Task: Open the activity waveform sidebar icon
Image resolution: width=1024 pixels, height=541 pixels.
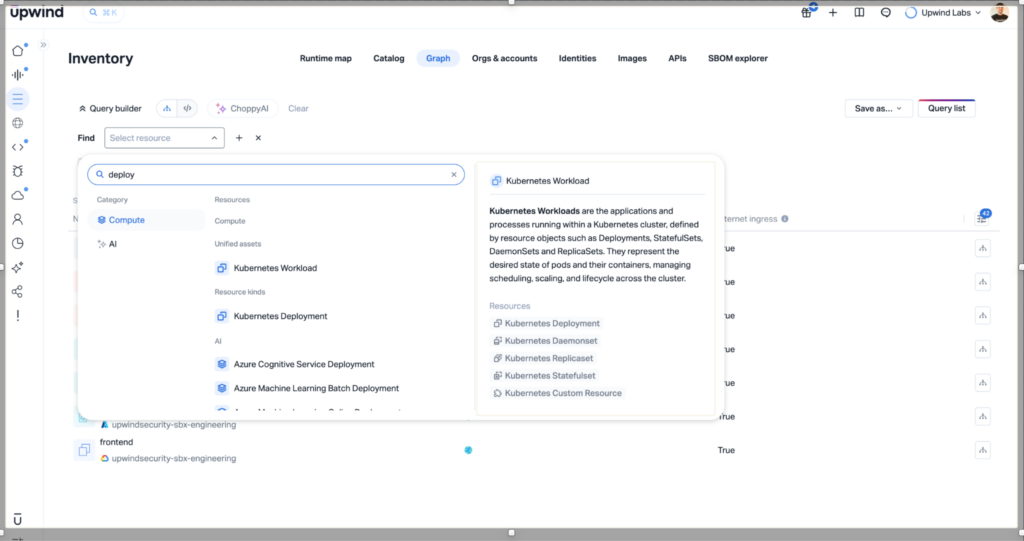Action: (x=18, y=74)
